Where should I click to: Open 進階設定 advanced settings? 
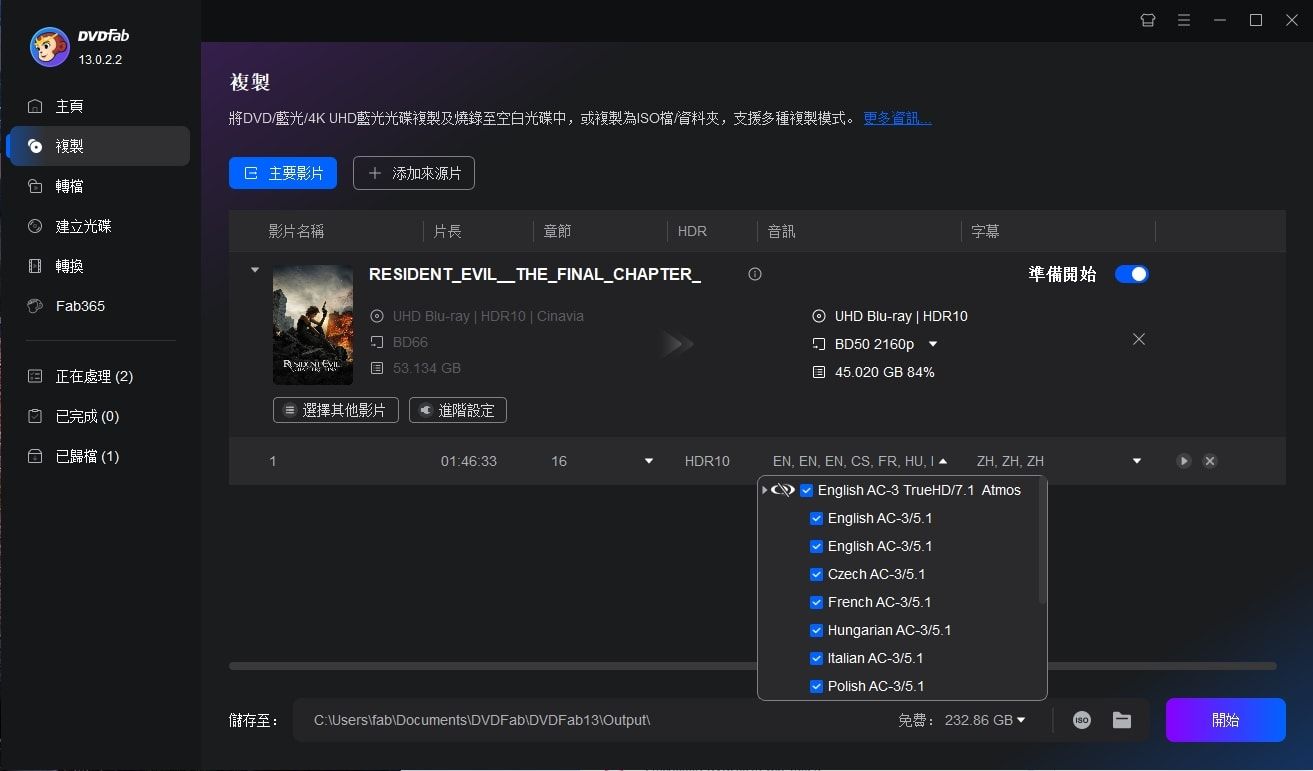(x=458, y=410)
